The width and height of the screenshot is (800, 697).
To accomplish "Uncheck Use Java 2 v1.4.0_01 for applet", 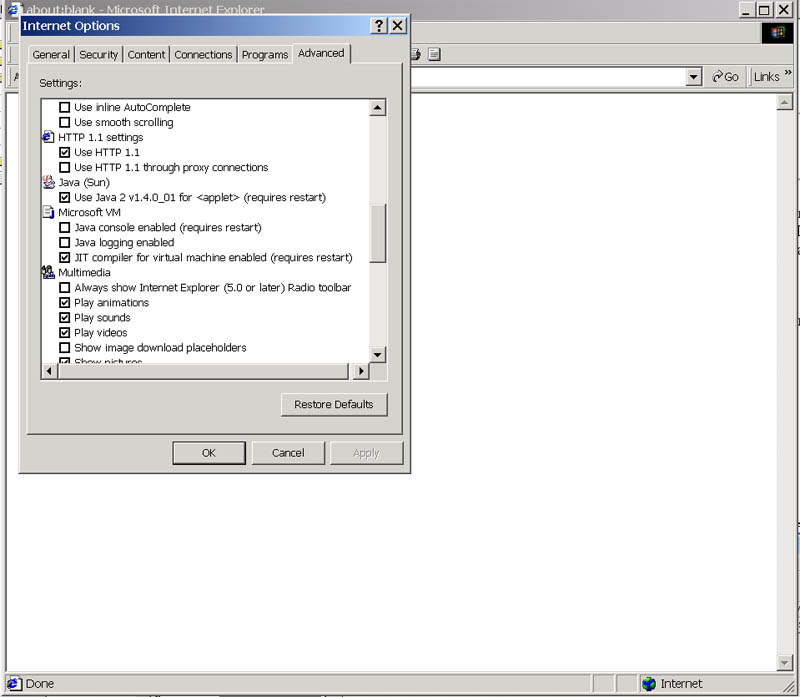I will pyautogui.click(x=65, y=197).
